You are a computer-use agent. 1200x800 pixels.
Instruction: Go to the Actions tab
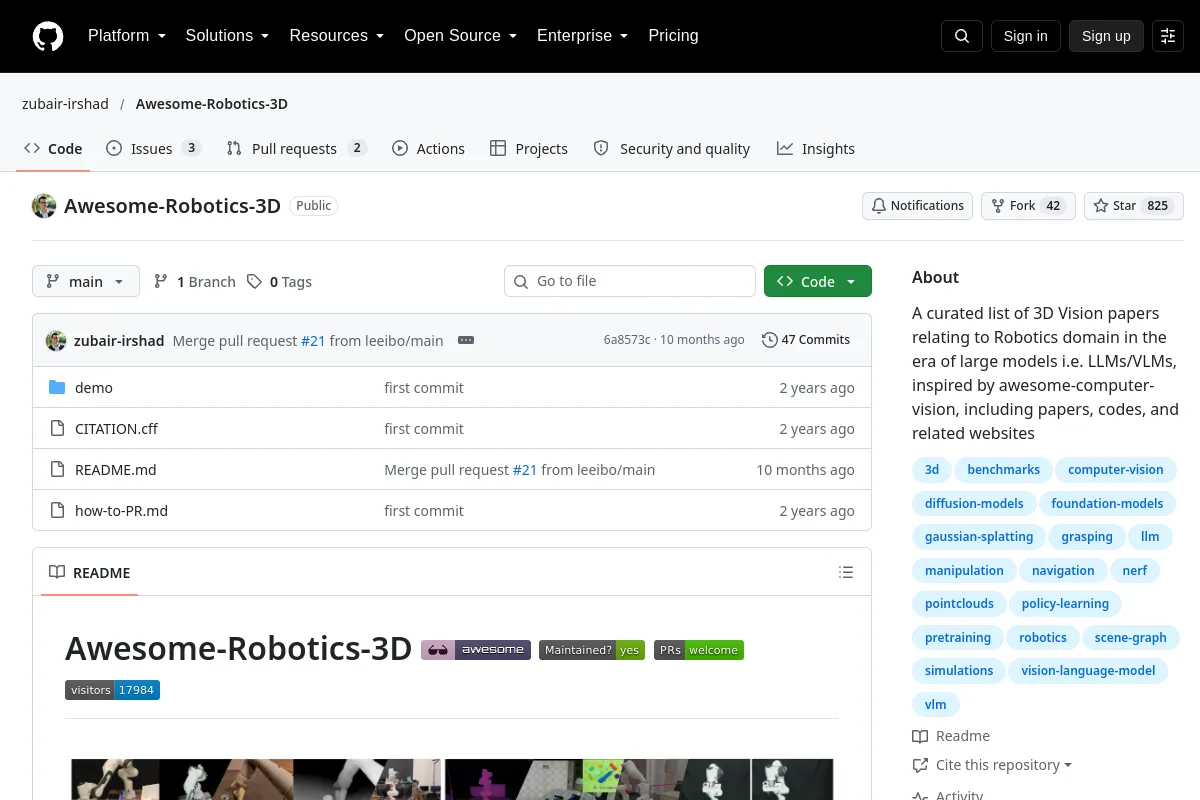(428, 149)
